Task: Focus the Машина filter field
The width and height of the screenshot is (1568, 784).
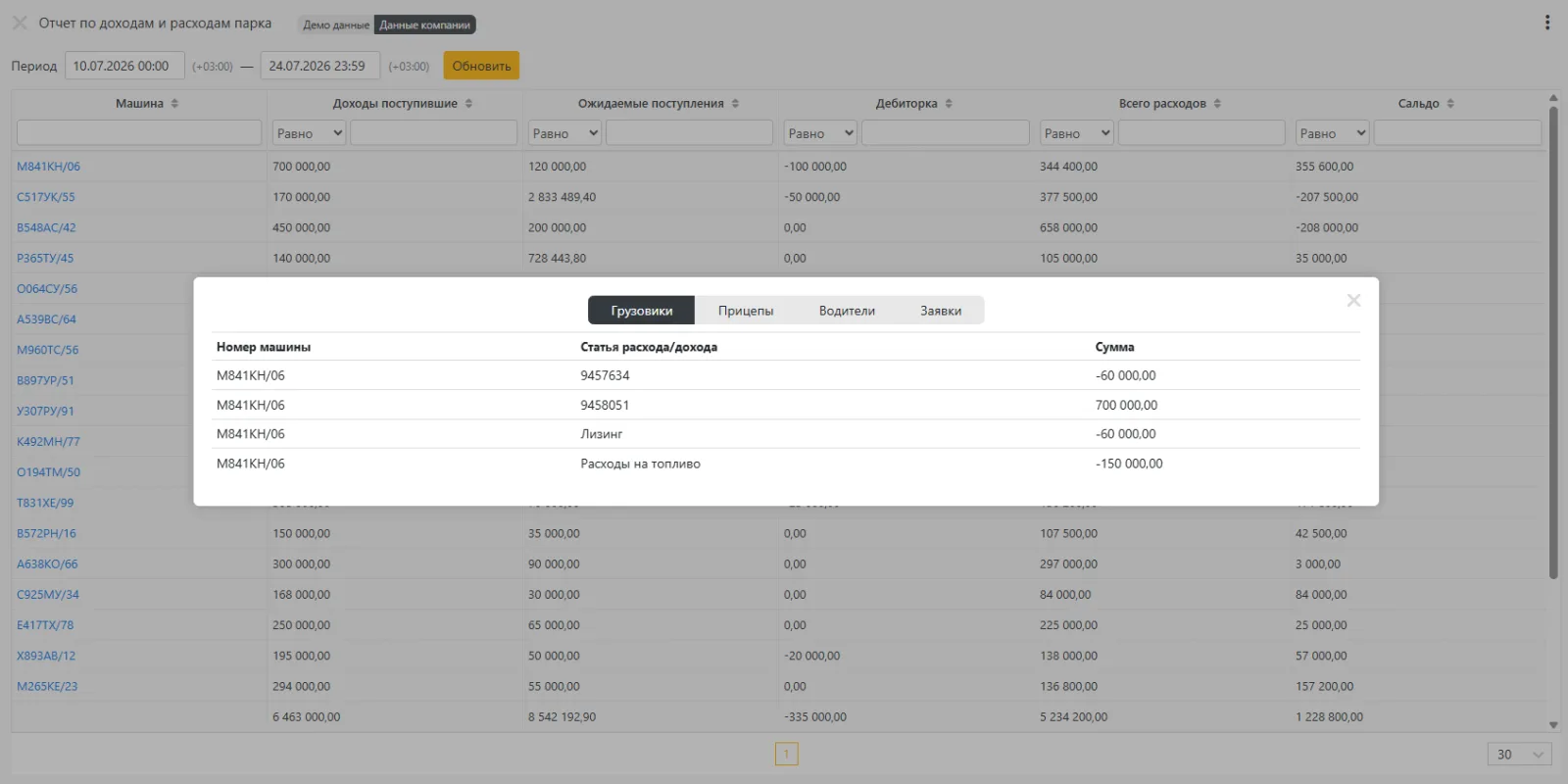Action: click(139, 133)
